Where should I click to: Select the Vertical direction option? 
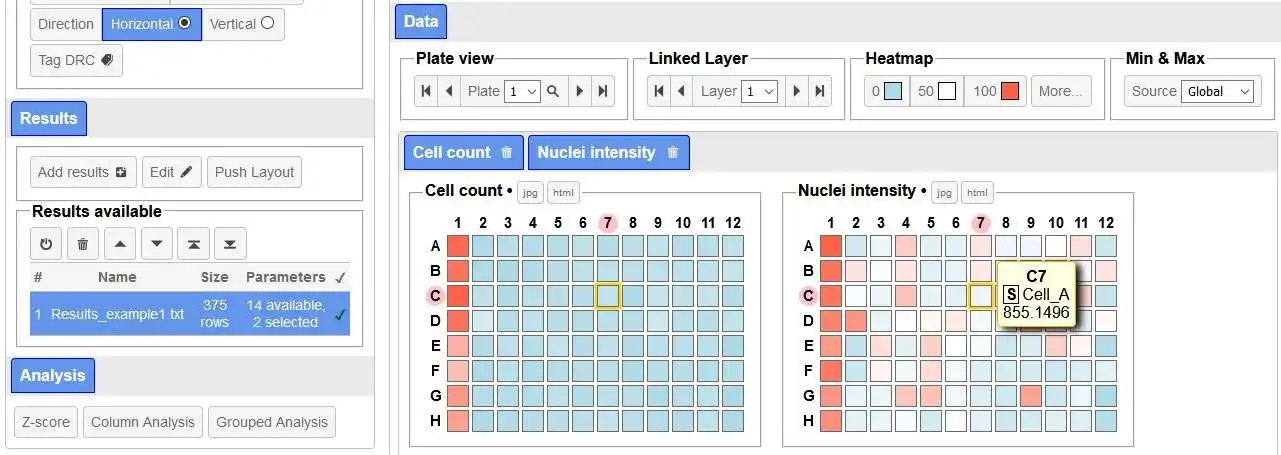(243, 24)
